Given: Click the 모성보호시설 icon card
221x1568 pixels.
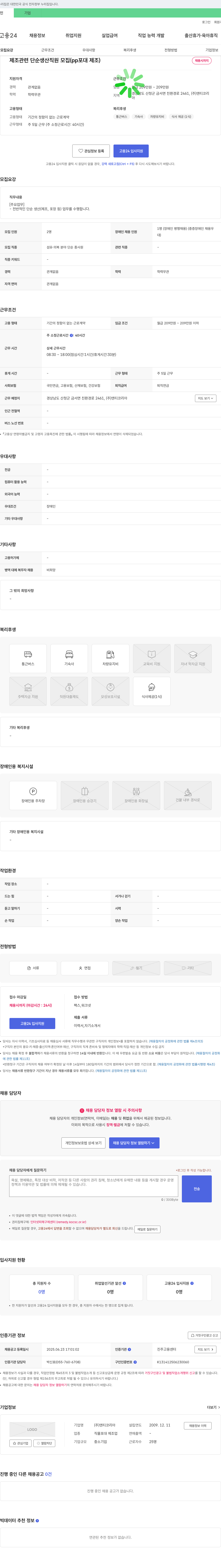Looking at the screenshot, I should tap(110, 692).
